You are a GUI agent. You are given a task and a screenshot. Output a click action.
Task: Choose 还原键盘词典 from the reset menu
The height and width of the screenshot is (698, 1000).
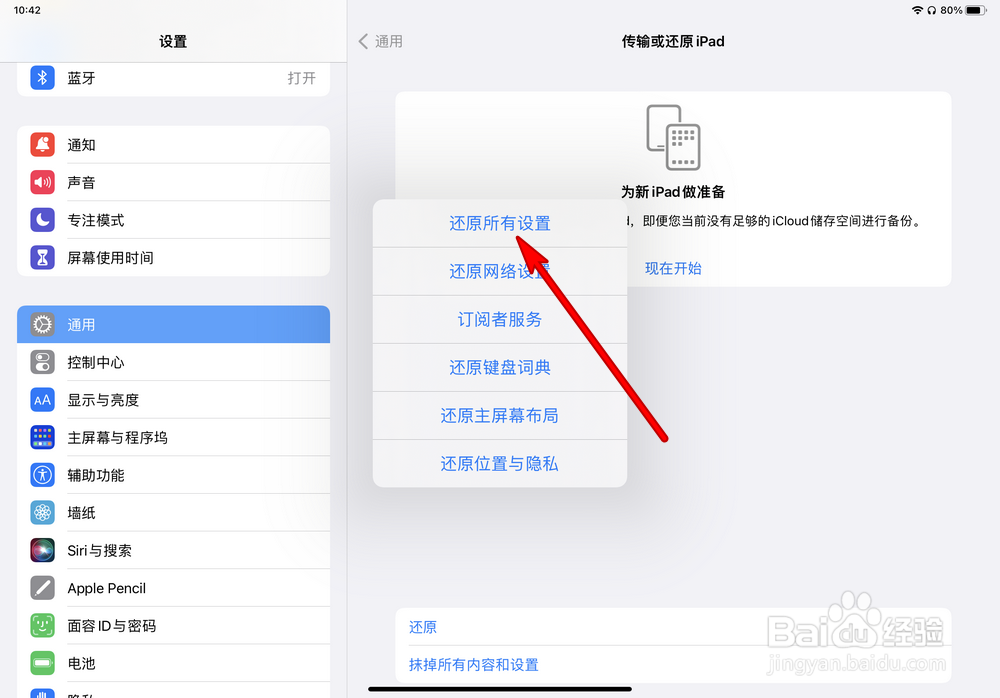(x=499, y=368)
